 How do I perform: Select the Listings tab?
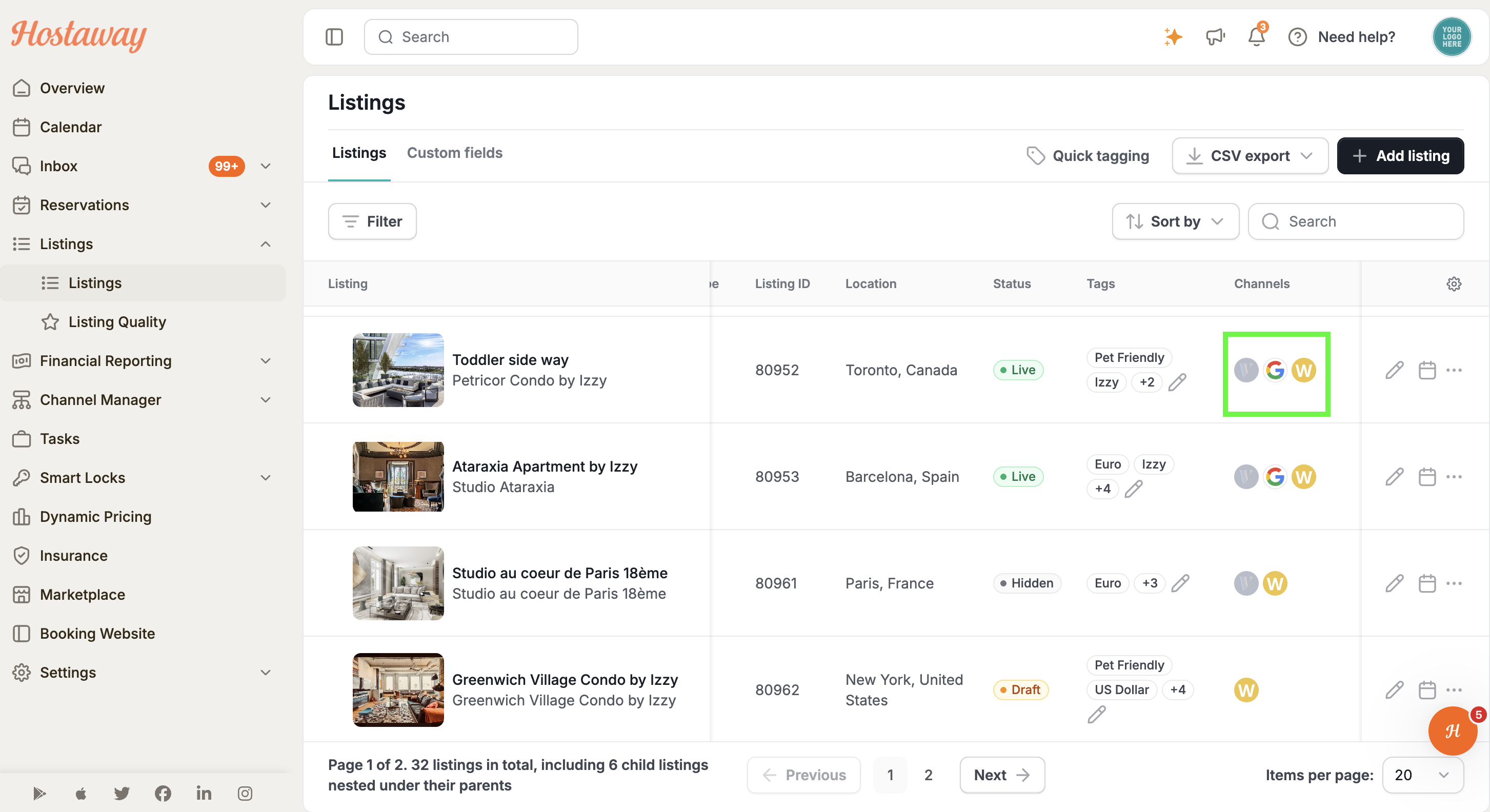pos(359,153)
